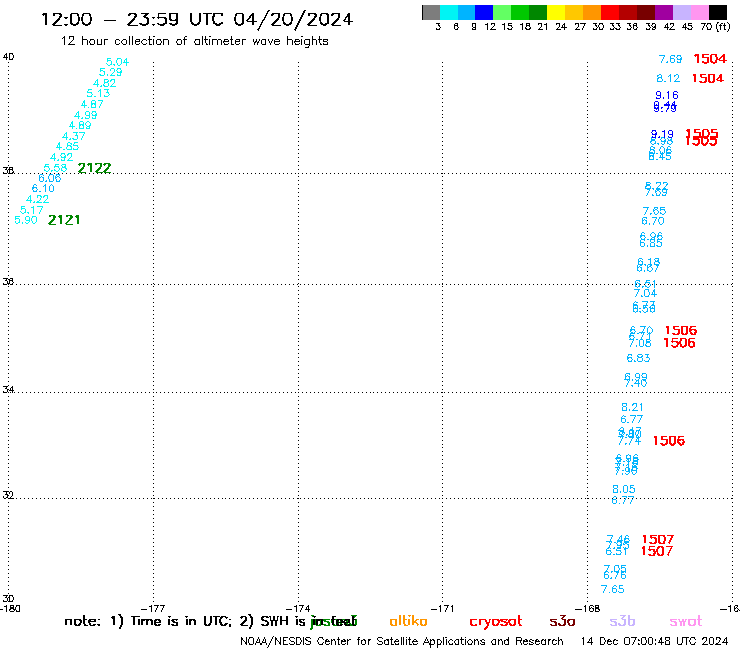740x650 pixels.
Task: Click the bright red legend swatch
Action: 610,12
